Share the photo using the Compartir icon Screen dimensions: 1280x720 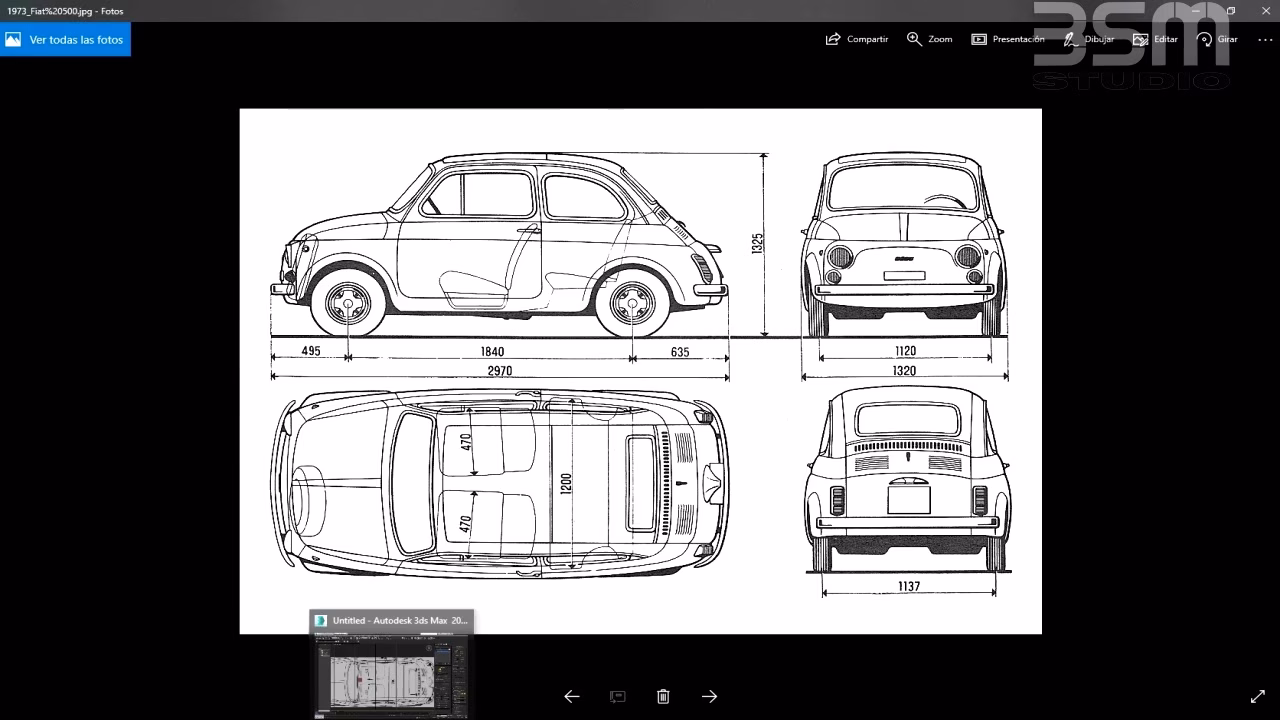click(x=855, y=38)
